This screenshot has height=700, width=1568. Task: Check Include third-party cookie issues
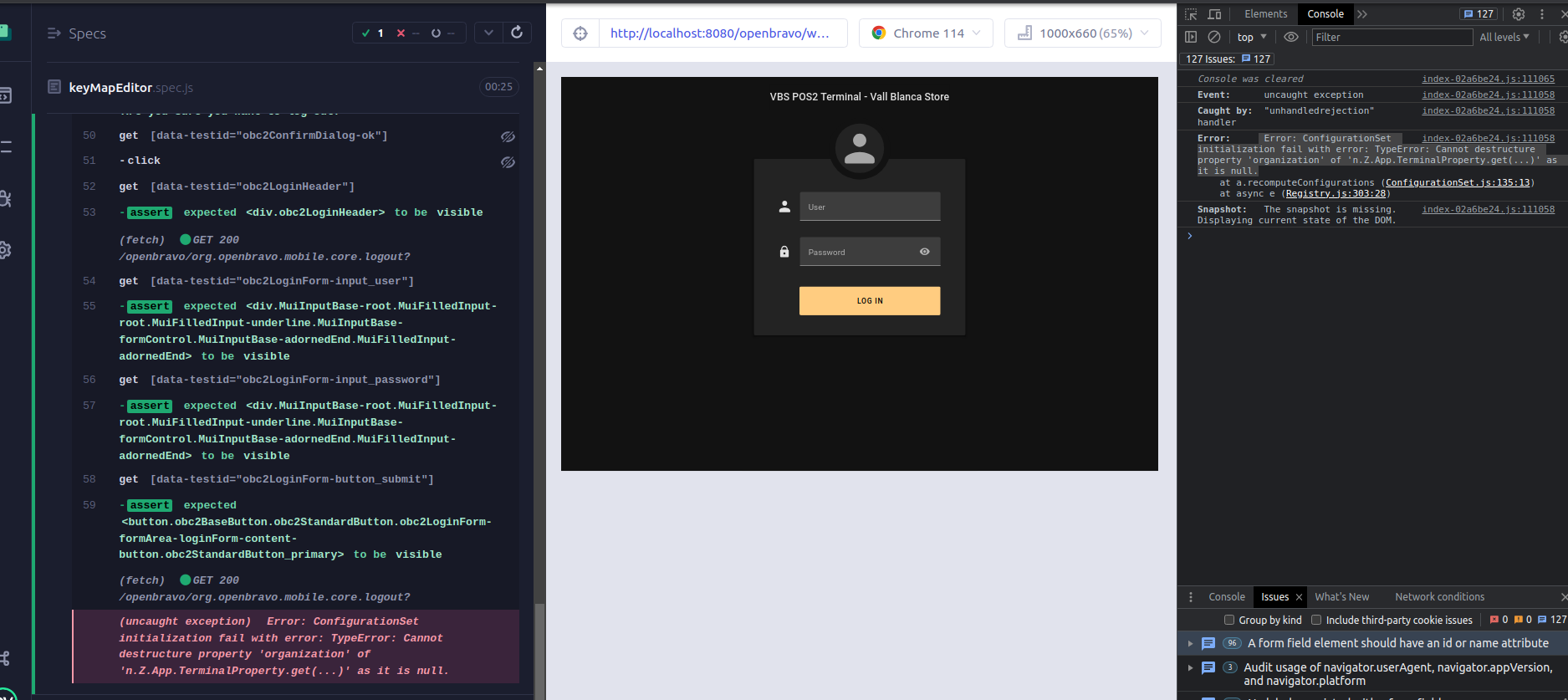(x=1316, y=620)
